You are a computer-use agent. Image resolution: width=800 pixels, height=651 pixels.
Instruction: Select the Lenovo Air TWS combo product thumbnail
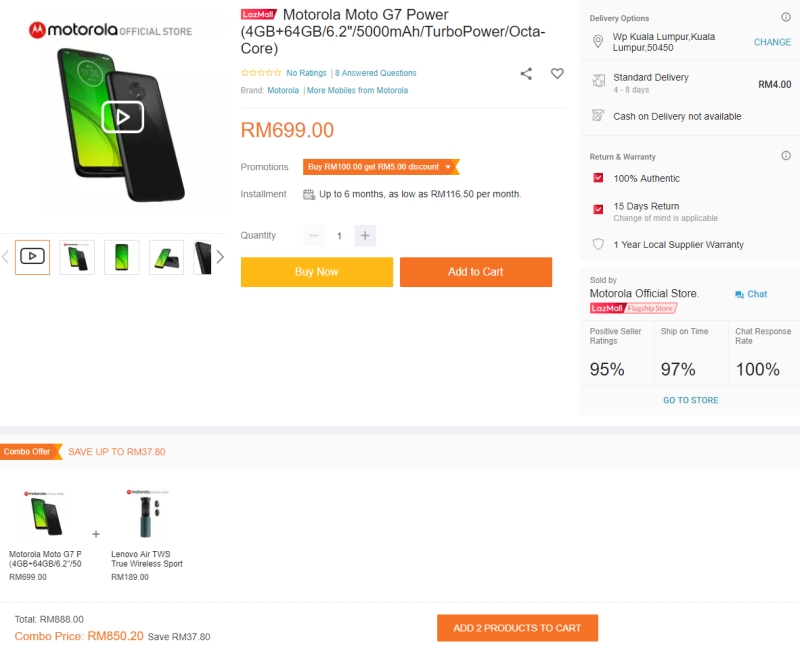click(147, 514)
